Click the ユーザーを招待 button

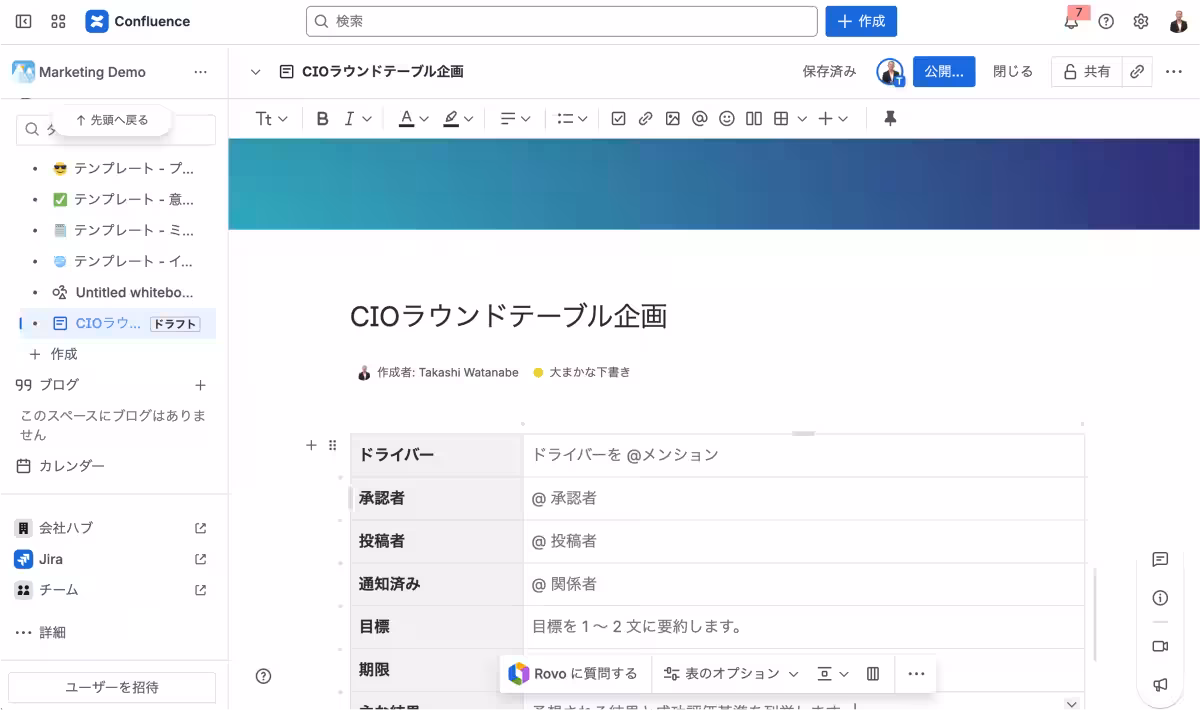coord(112,687)
